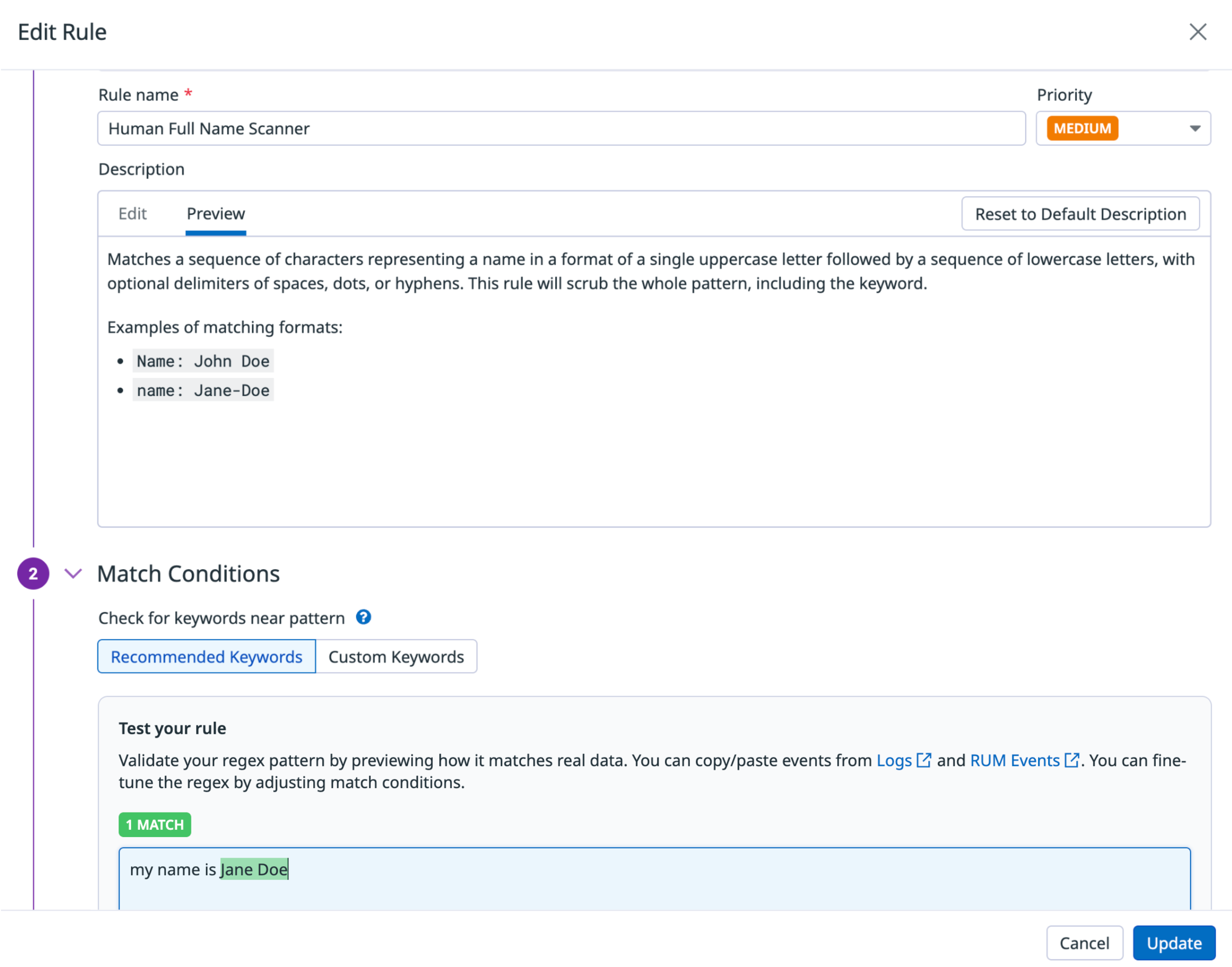Select the Custom Keywords option

(x=396, y=657)
